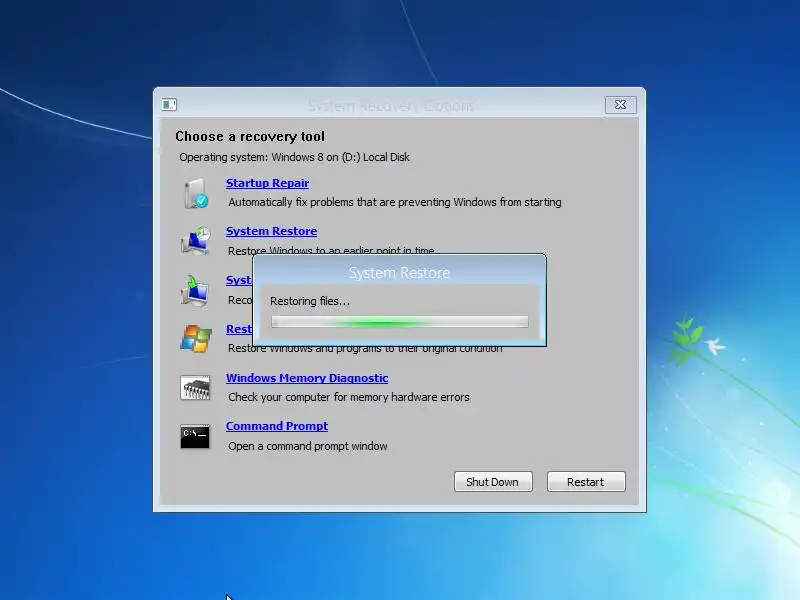Click the Windows flag logo icon
The height and width of the screenshot is (600, 800).
coord(196,339)
